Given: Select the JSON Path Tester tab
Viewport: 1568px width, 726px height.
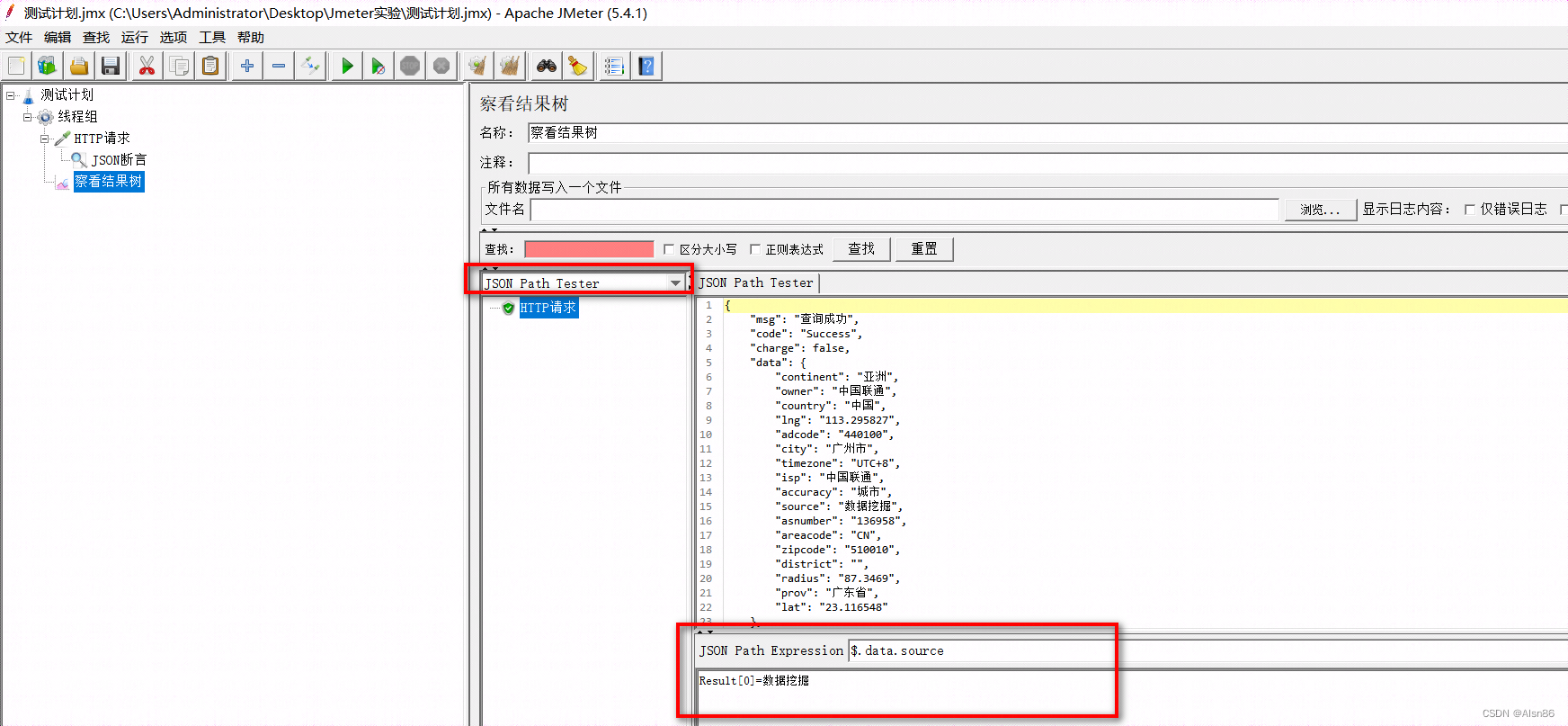Looking at the screenshot, I should 756,282.
